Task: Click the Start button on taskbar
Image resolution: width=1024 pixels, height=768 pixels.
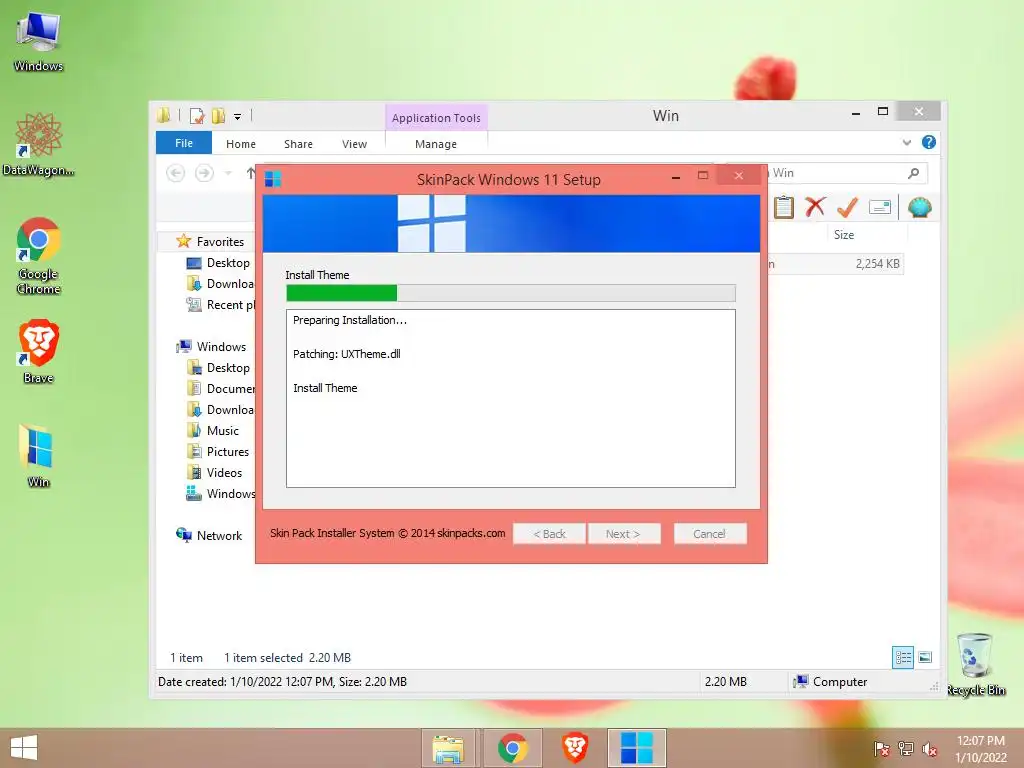Action: point(24,748)
